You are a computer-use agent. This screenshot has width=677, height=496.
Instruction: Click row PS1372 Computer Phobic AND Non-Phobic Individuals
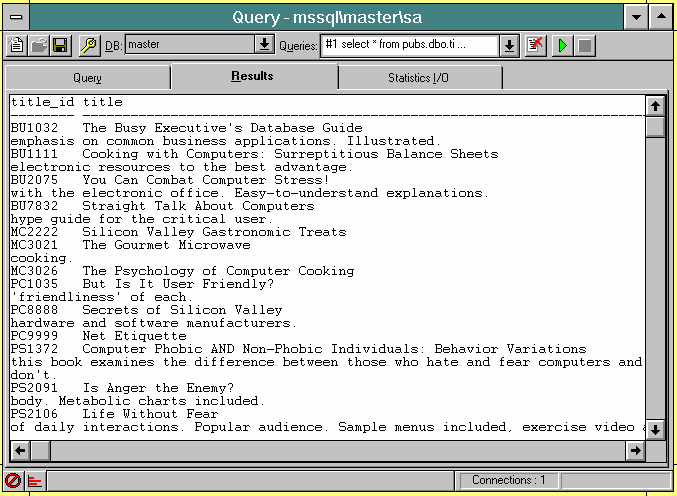click(299, 348)
